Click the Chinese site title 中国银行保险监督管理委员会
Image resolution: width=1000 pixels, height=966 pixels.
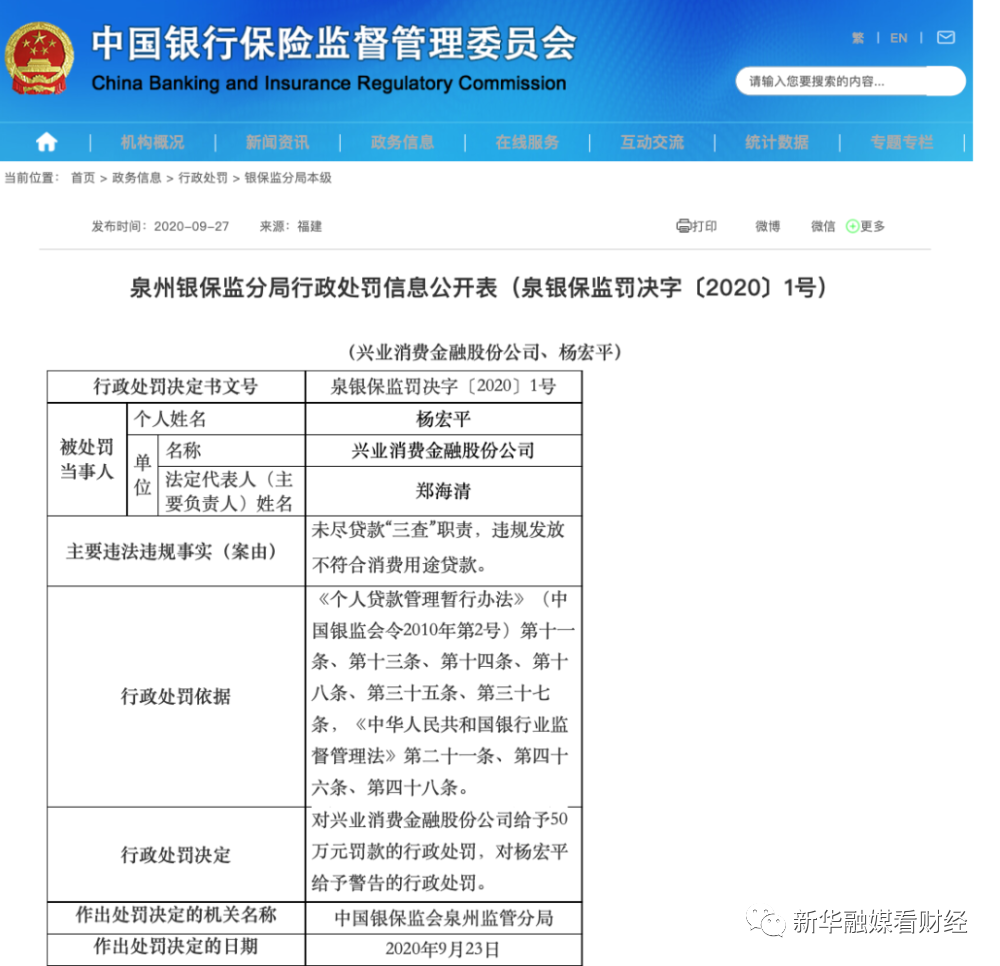coord(334,43)
